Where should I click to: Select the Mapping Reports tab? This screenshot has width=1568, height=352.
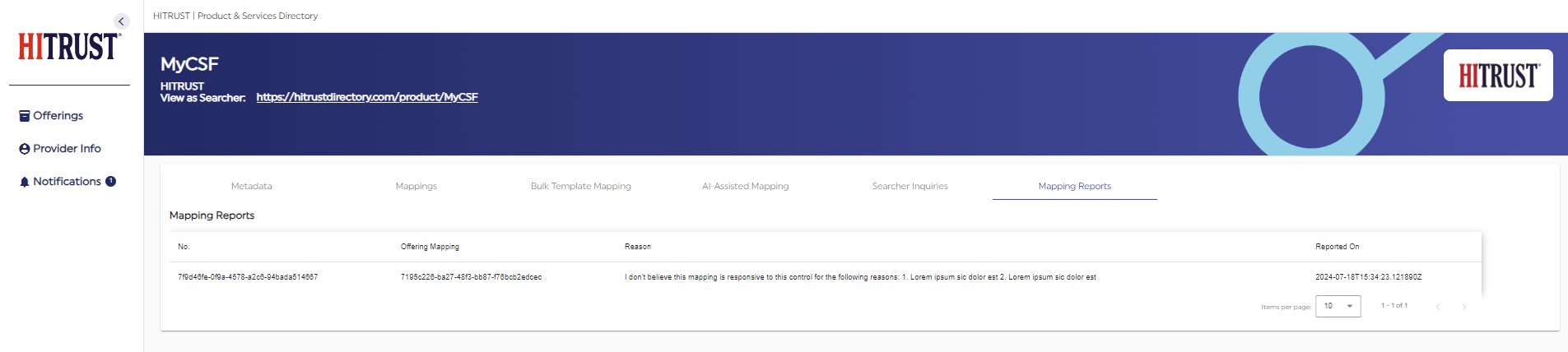[x=1075, y=186]
